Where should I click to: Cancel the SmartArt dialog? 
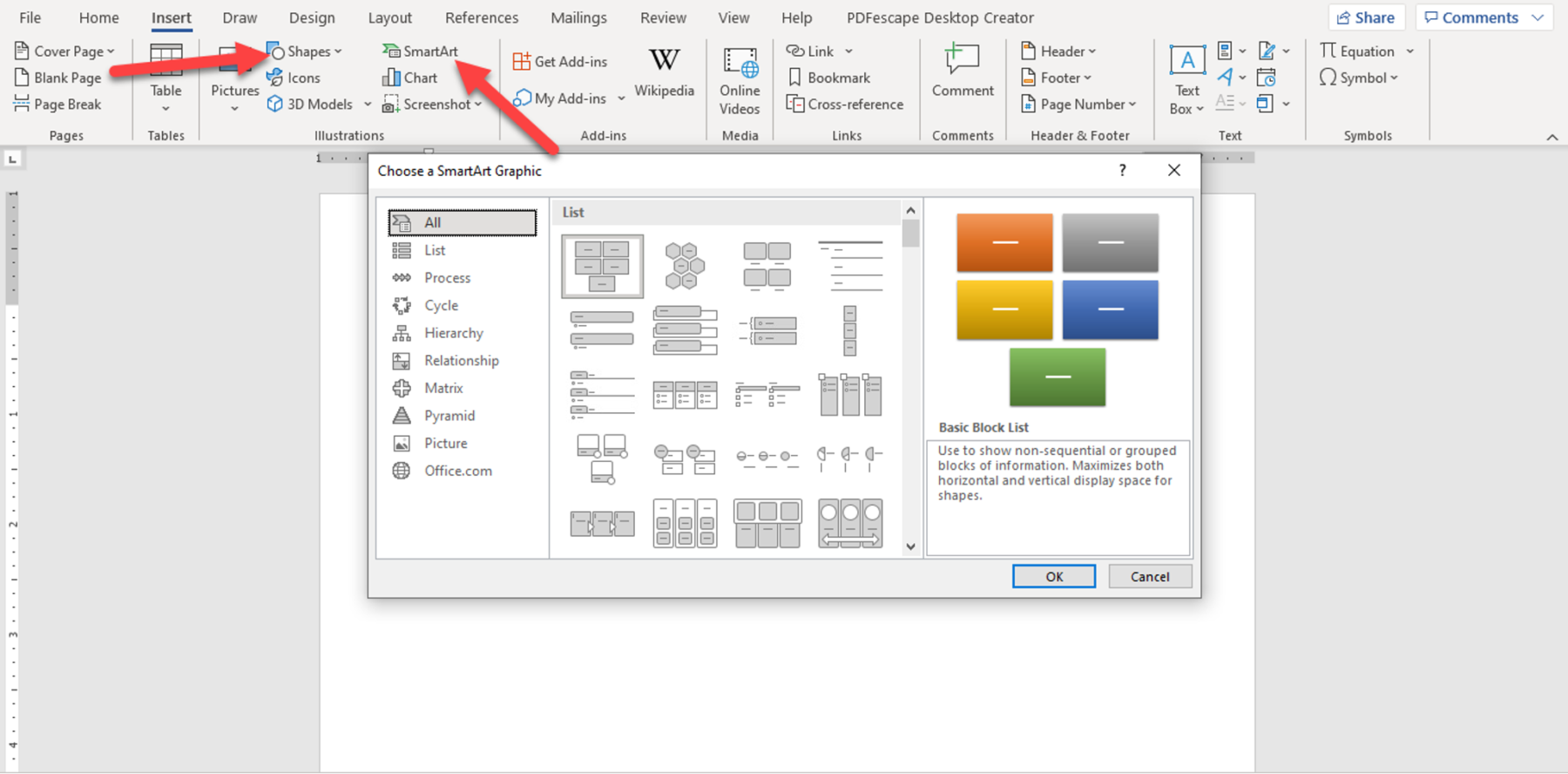tap(1149, 577)
